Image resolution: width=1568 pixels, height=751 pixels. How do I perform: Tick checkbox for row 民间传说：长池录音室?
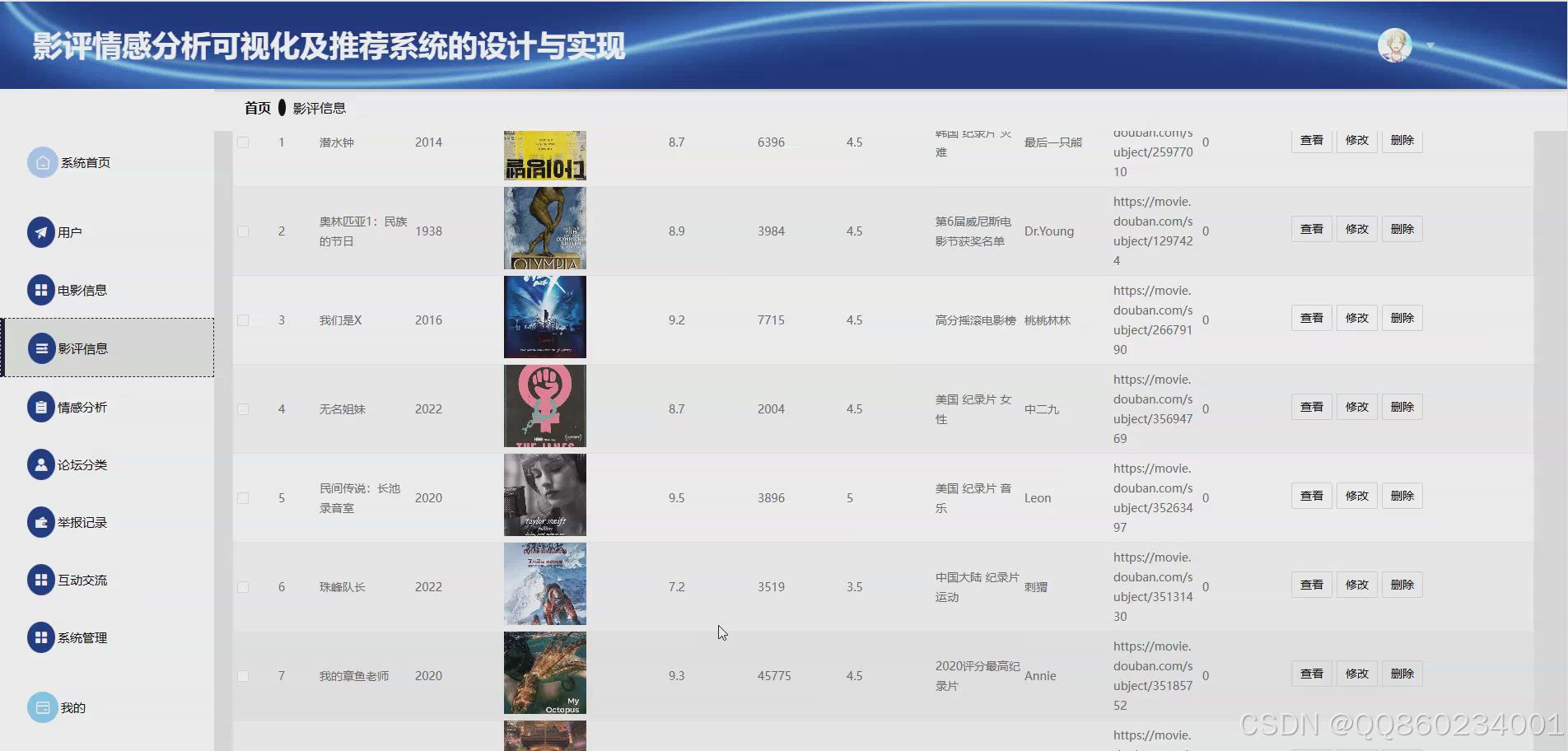coord(243,498)
